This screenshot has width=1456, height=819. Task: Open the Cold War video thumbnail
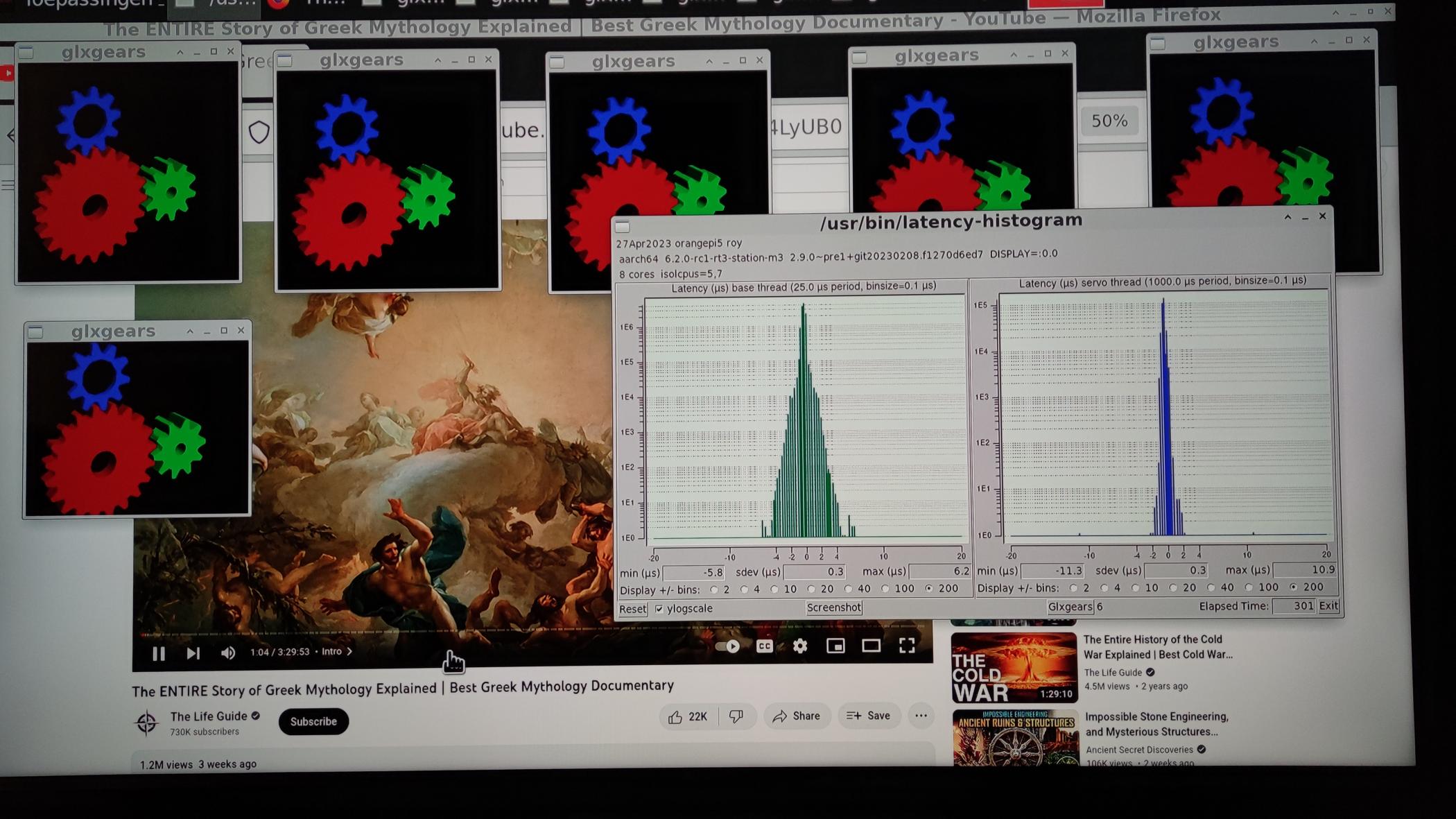[x=1014, y=667]
